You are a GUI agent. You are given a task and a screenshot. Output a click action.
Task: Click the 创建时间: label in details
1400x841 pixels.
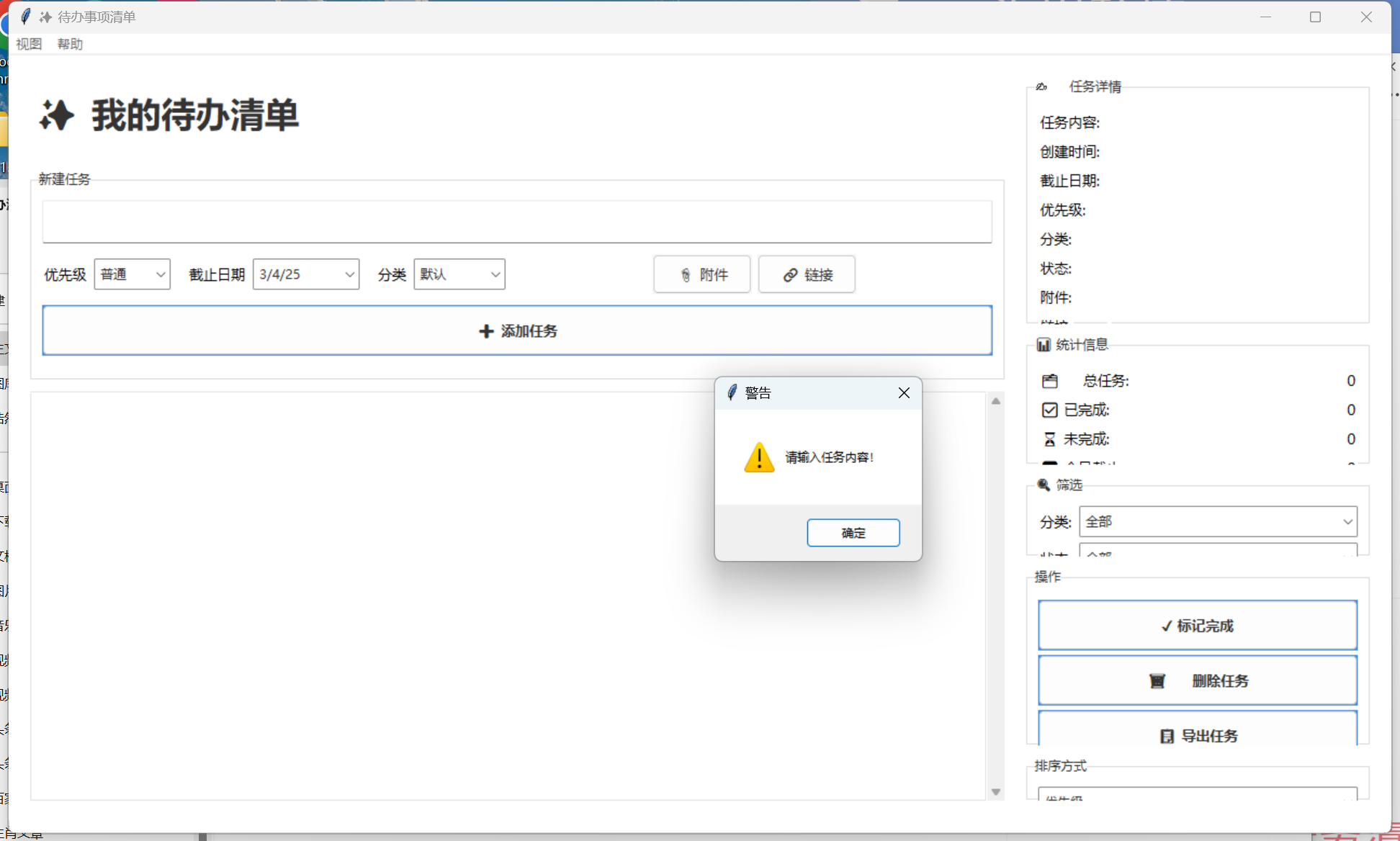coord(1069,152)
